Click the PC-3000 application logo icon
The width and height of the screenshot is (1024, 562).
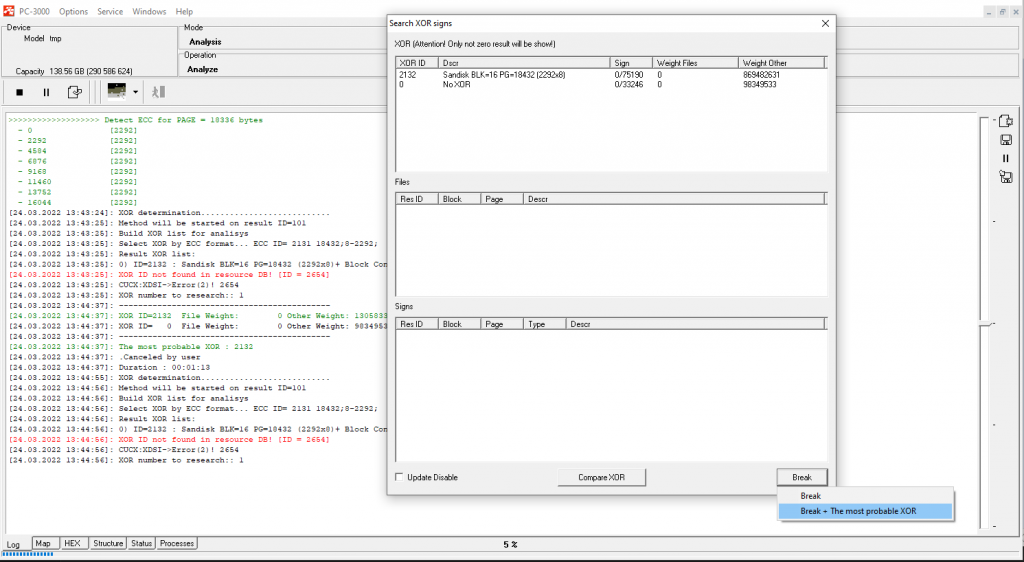tap(8, 11)
